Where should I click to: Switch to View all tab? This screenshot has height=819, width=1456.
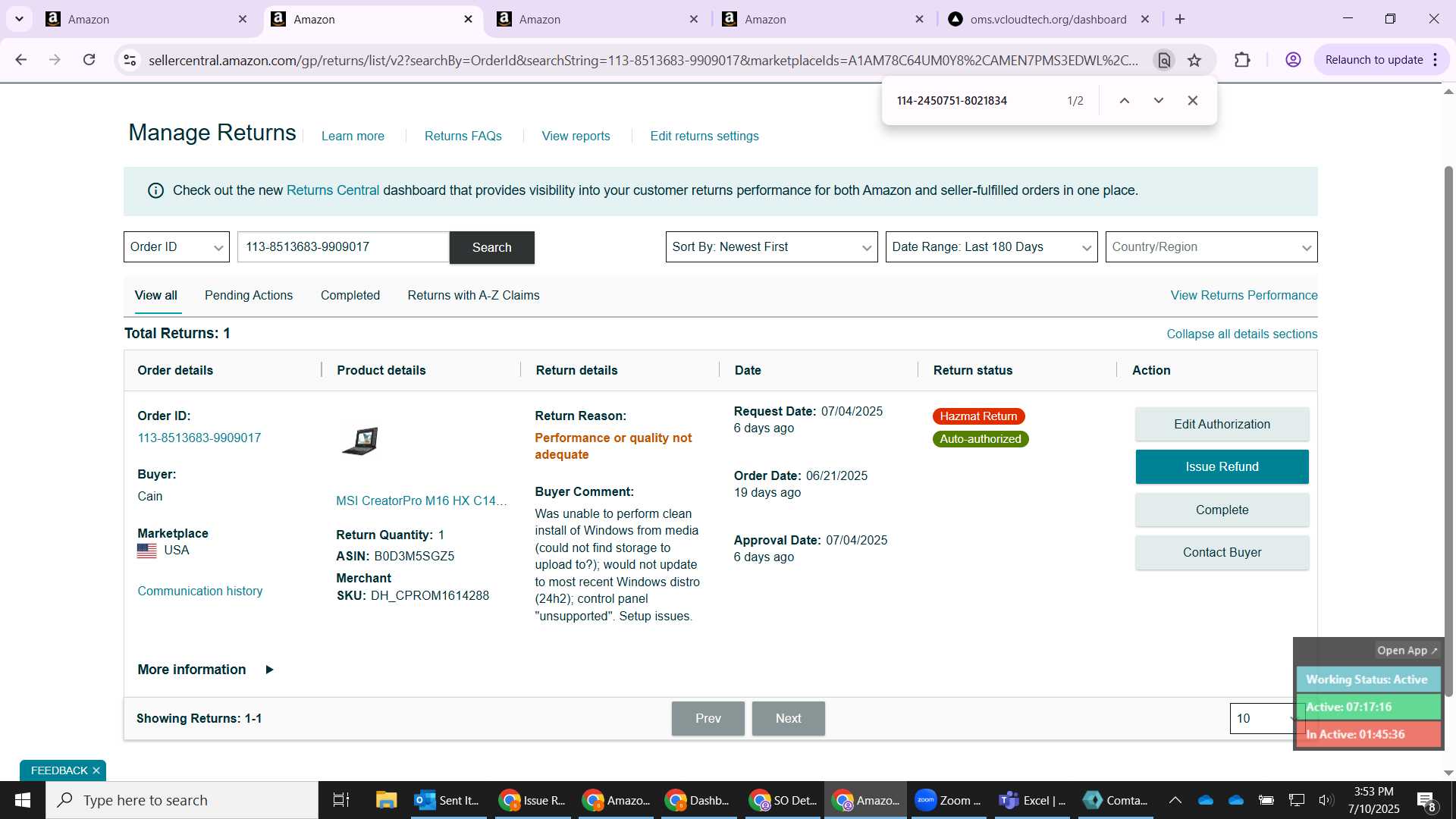156,296
